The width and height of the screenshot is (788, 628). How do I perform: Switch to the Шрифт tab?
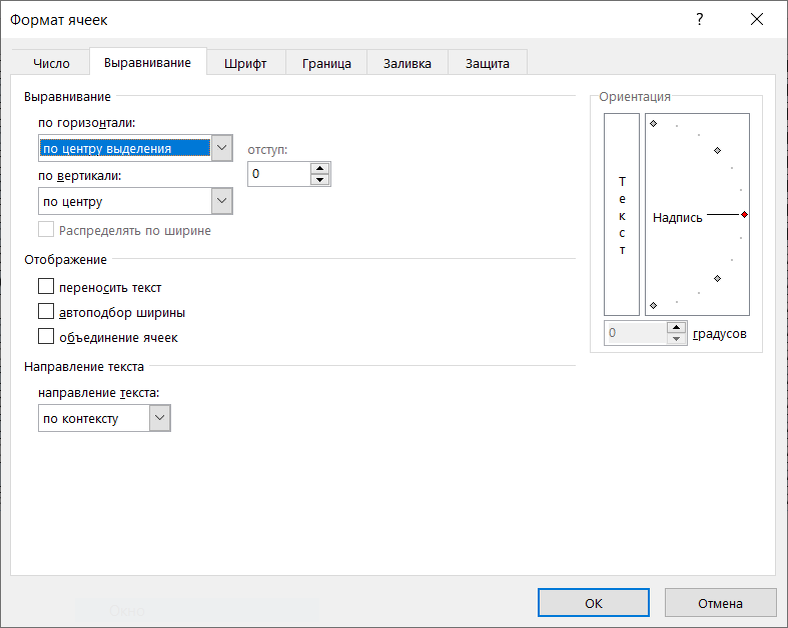coord(246,63)
